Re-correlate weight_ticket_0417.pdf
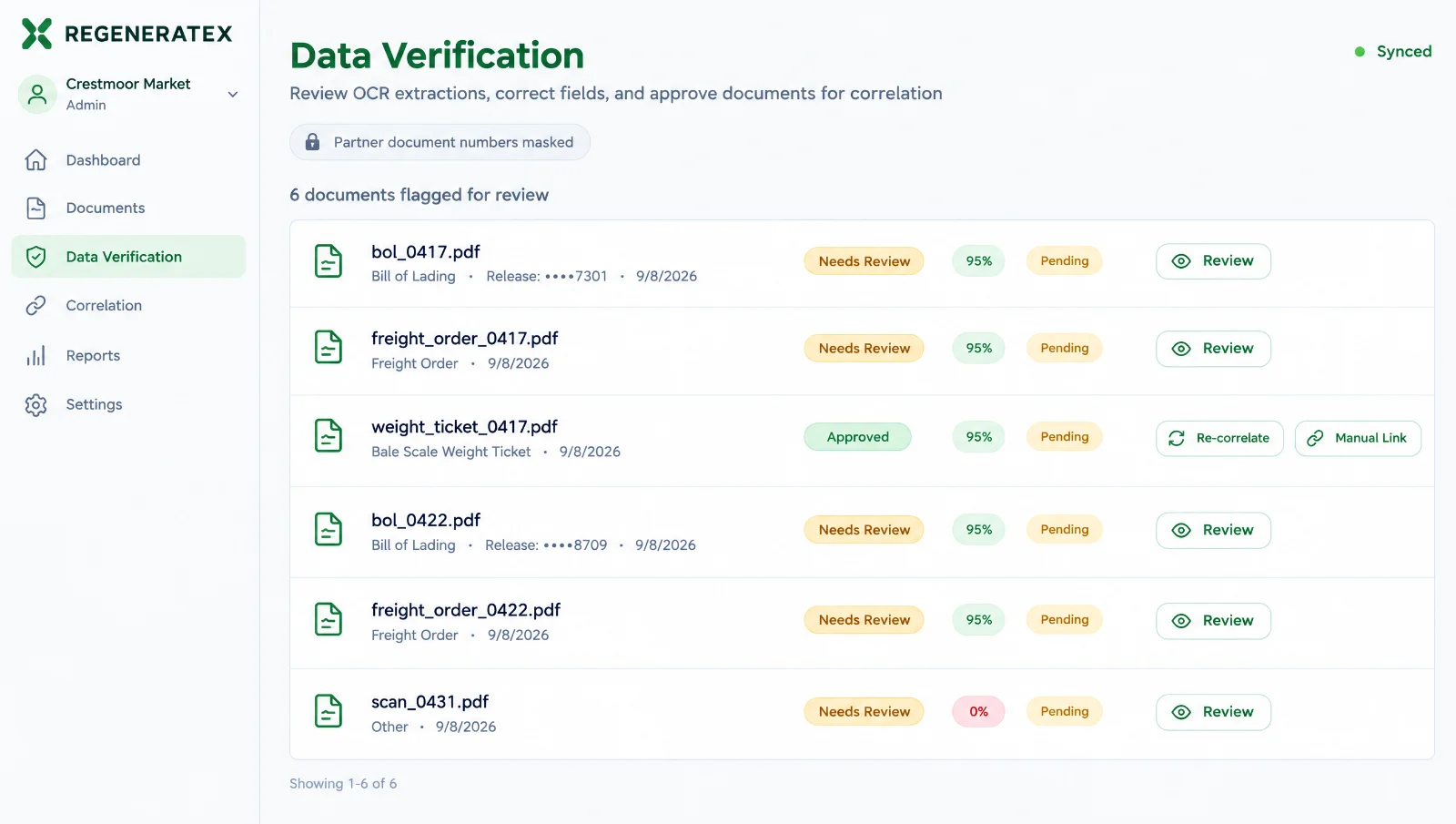 pyautogui.click(x=1219, y=438)
